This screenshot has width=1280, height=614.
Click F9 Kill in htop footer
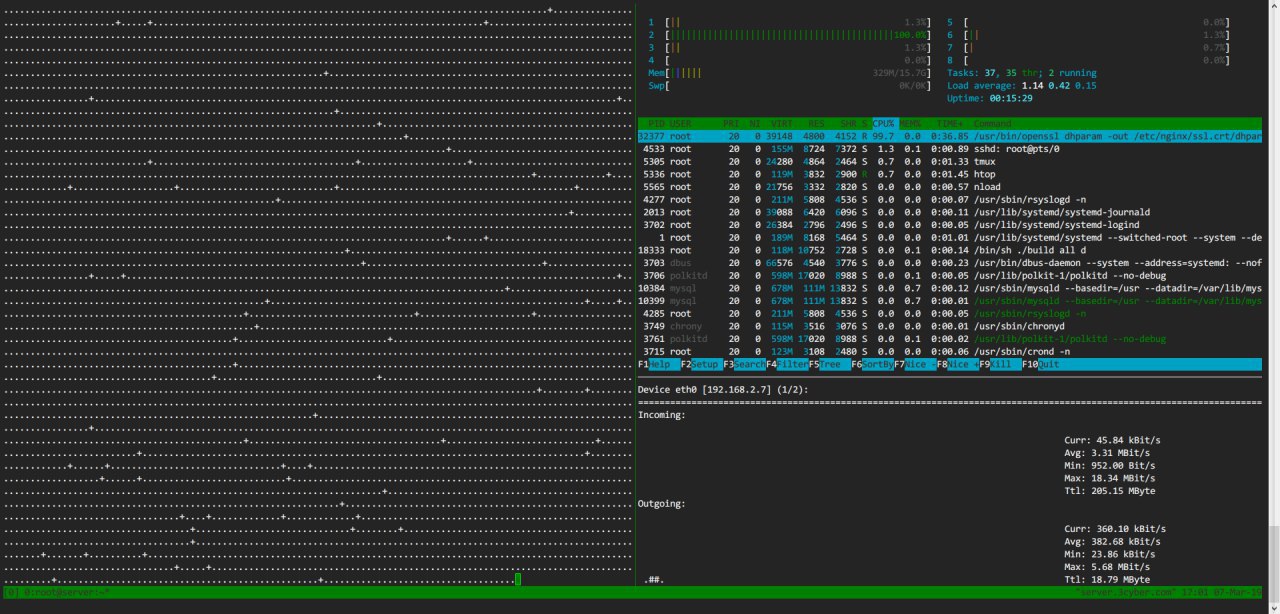click(x=999, y=365)
